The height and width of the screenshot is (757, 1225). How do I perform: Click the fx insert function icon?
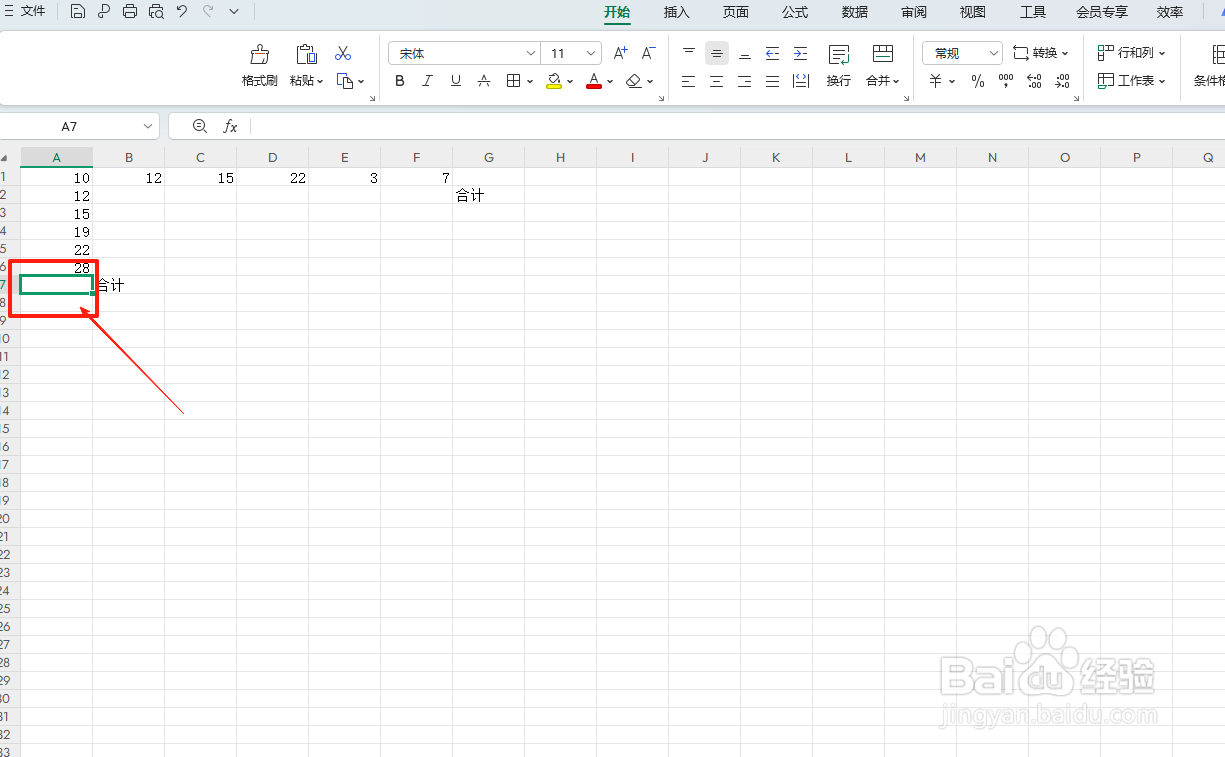tap(230, 126)
